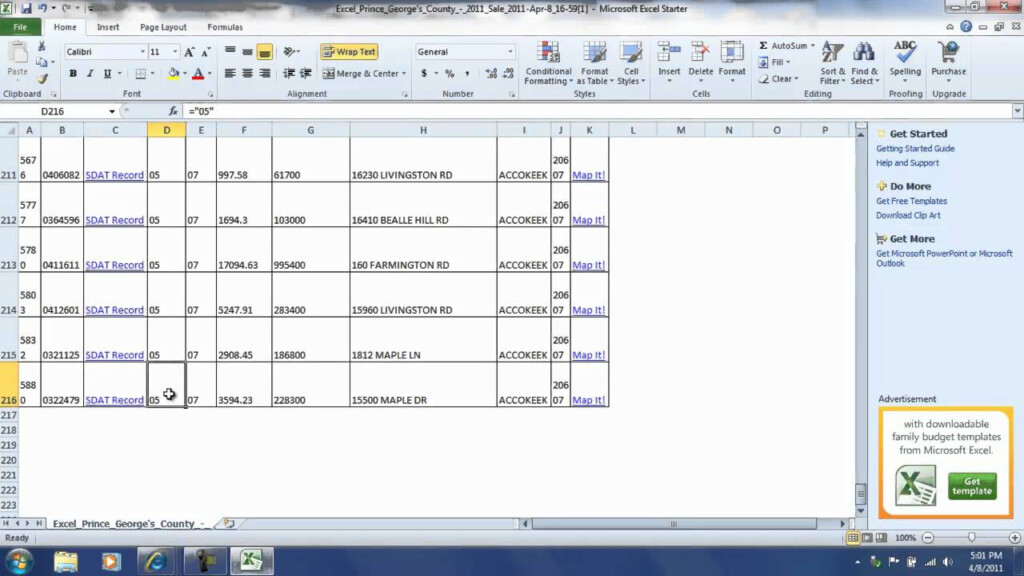Open Internet Explorer from taskbar
The height and width of the screenshot is (576, 1024).
[156, 561]
